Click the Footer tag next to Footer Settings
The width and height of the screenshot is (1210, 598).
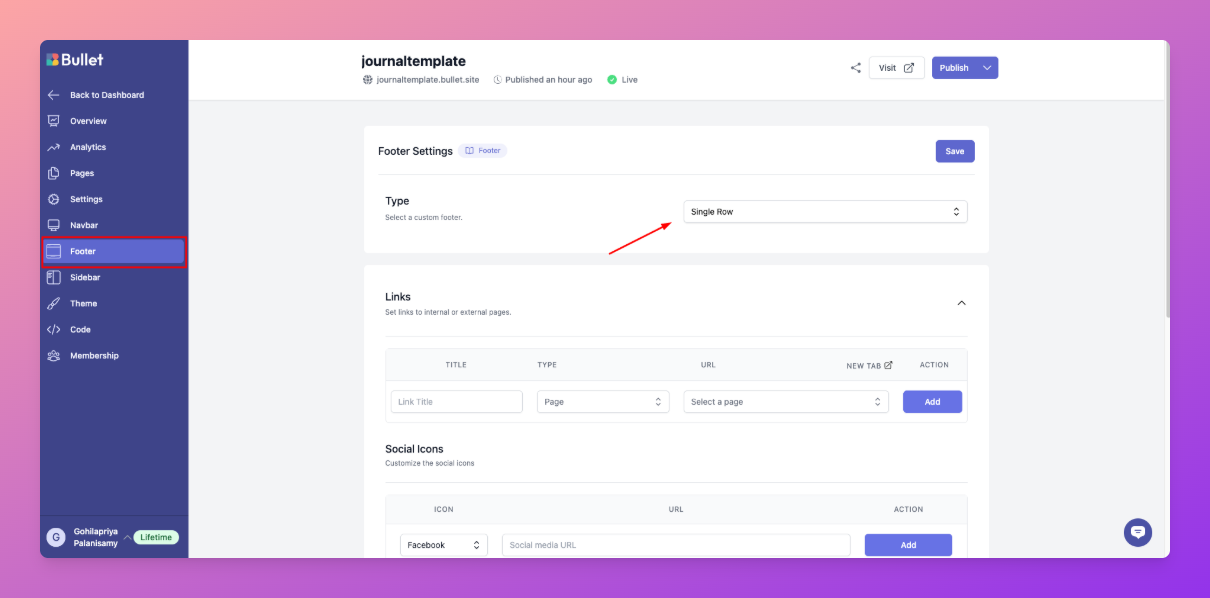[483, 151]
